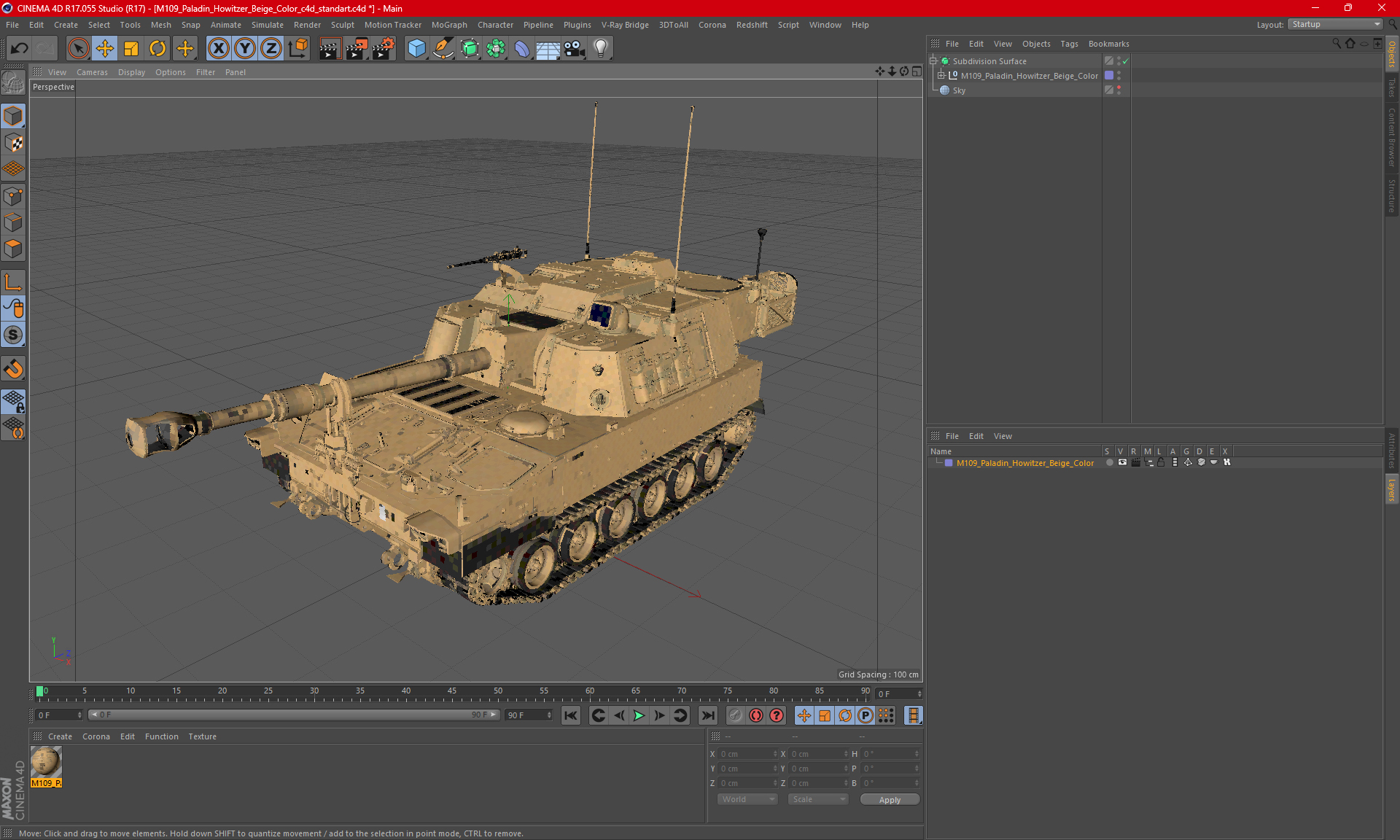
Task: Toggle X axis lock
Action: 218,49
